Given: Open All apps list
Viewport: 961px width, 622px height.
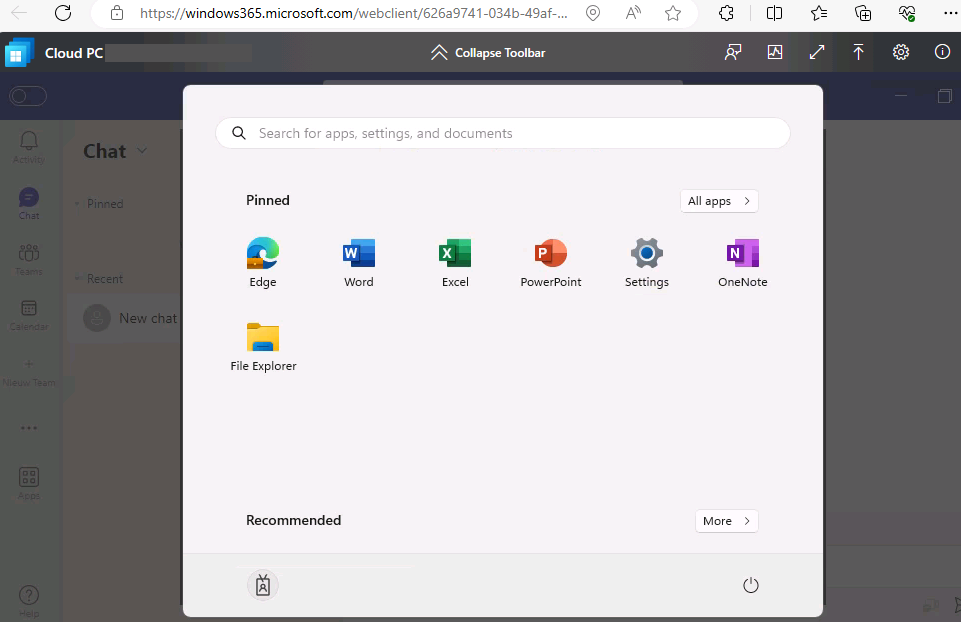Looking at the screenshot, I should tap(719, 201).
